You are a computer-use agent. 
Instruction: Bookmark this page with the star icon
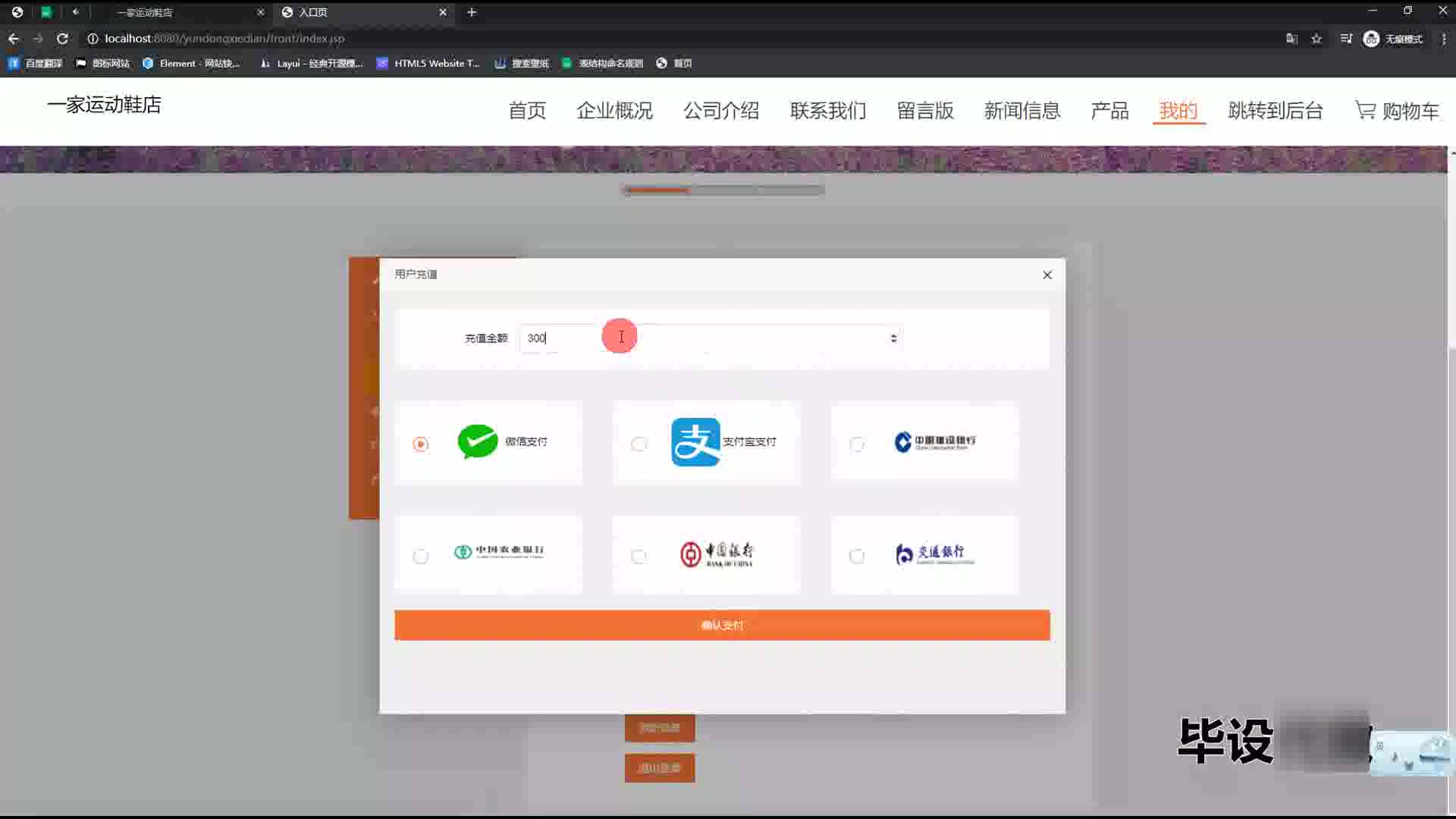click(1316, 39)
